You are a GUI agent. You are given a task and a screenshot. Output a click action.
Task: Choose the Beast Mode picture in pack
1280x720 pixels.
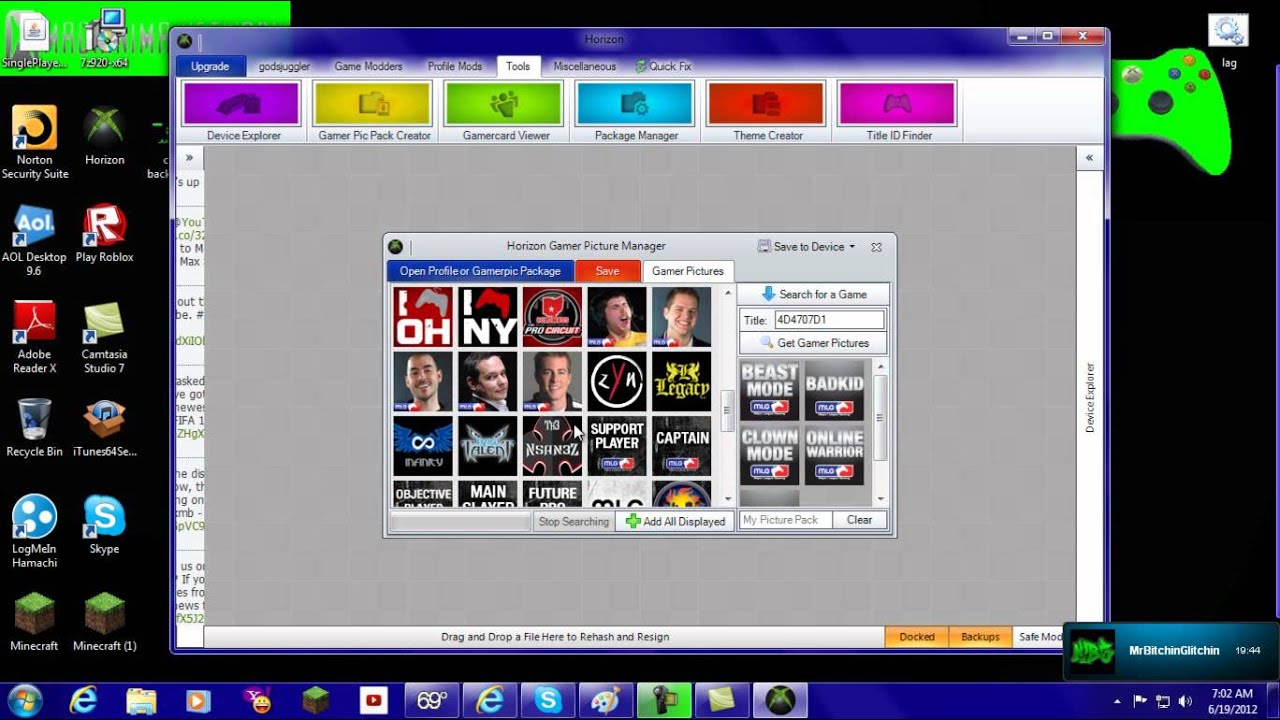[x=769, y=390]
